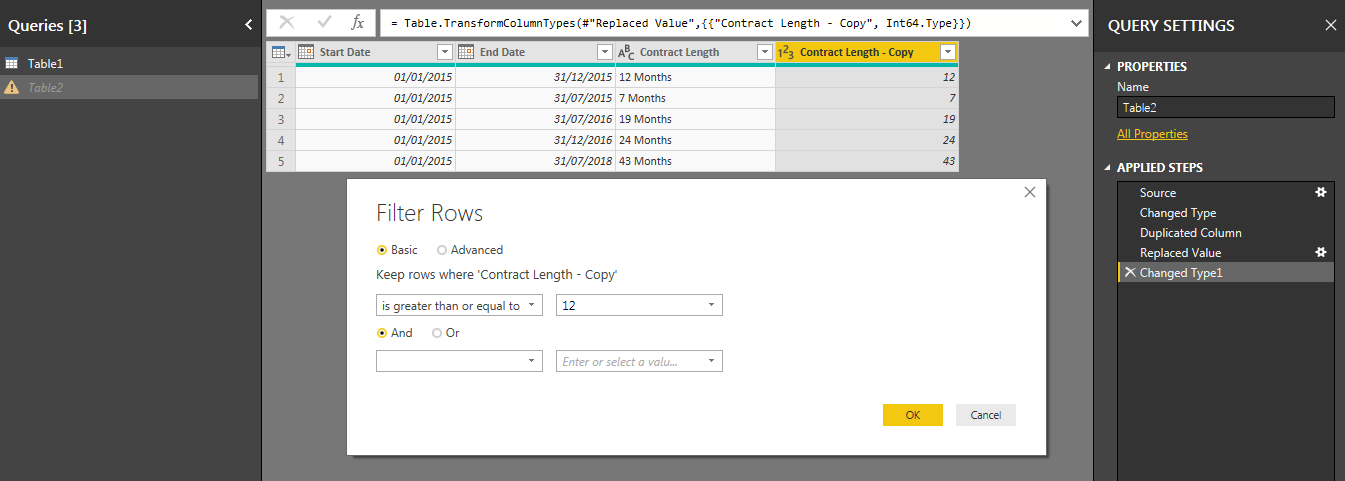Image resolution: width=1345 pixels, height=481 pixels.
Task: Select the Changed Type1 applied step
Action: tap(1225, 272)
